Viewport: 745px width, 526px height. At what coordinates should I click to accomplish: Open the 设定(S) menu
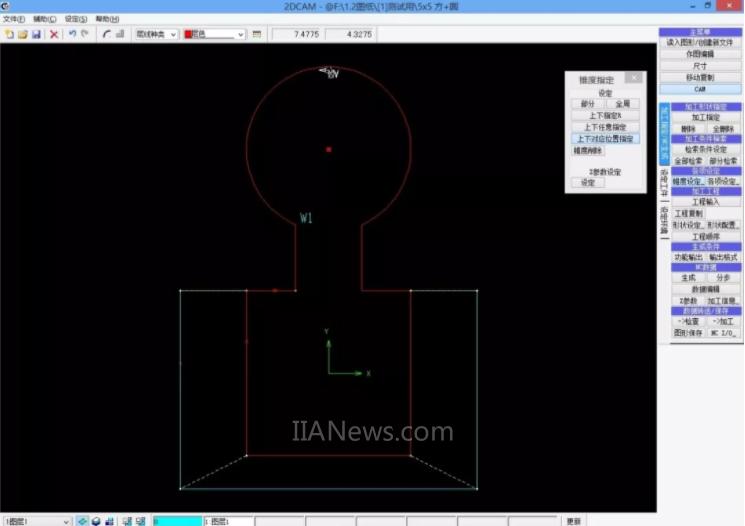click(75, 19)
